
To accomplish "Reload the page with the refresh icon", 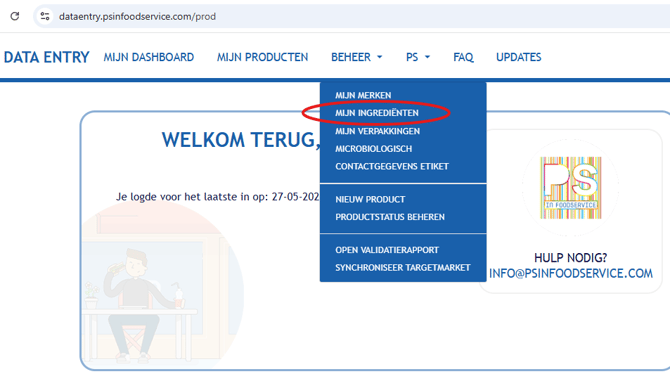I will (15, 16).
